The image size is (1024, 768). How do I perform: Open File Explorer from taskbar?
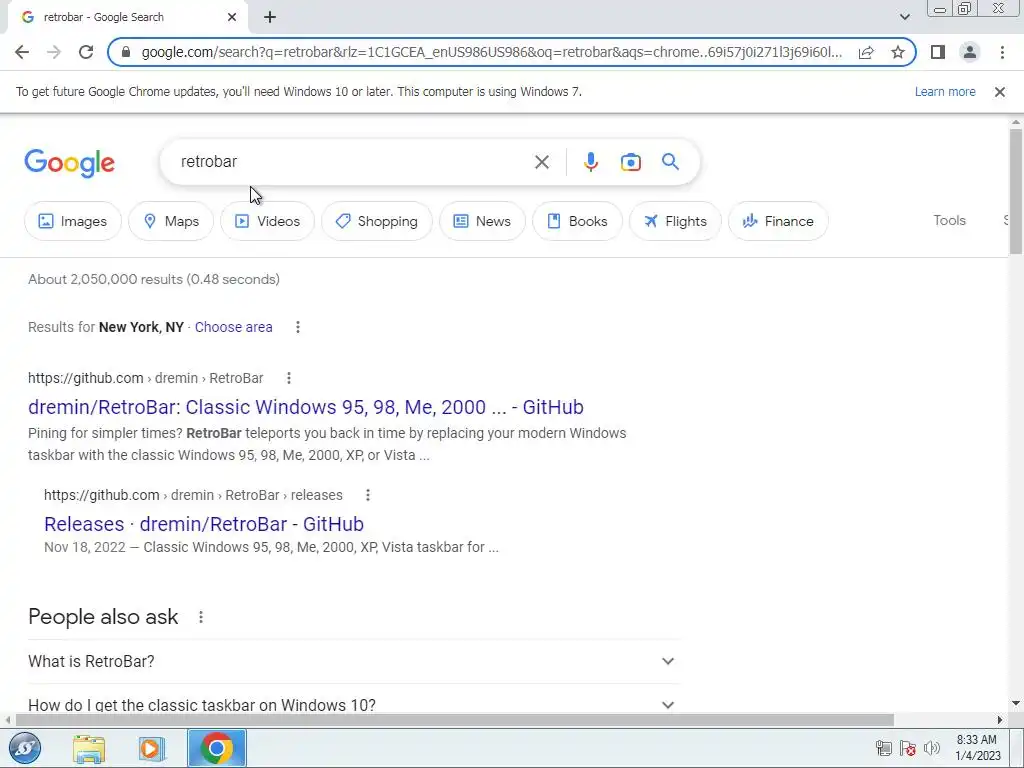[89, 748]
